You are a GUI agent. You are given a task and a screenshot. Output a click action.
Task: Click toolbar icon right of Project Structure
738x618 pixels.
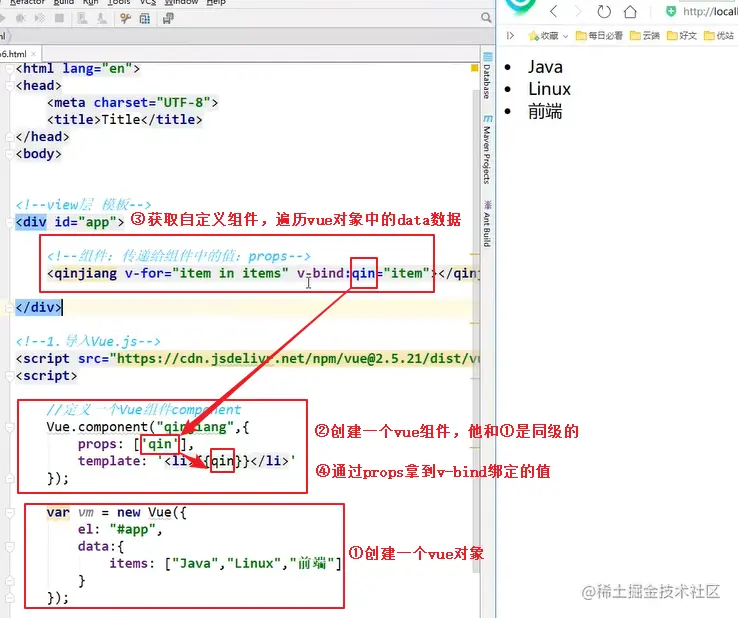tap(168, 18)
